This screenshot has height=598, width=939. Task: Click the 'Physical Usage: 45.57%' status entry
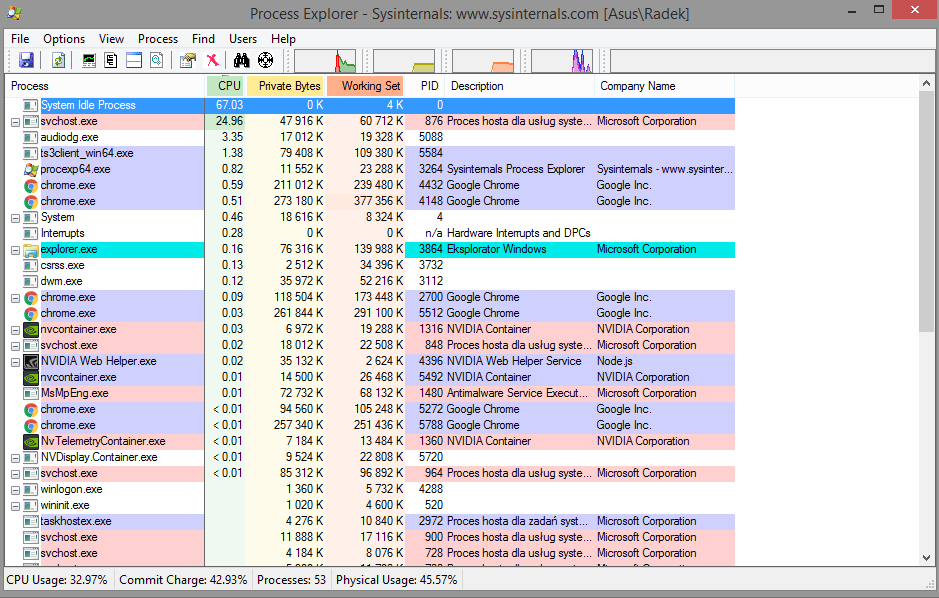396,580
